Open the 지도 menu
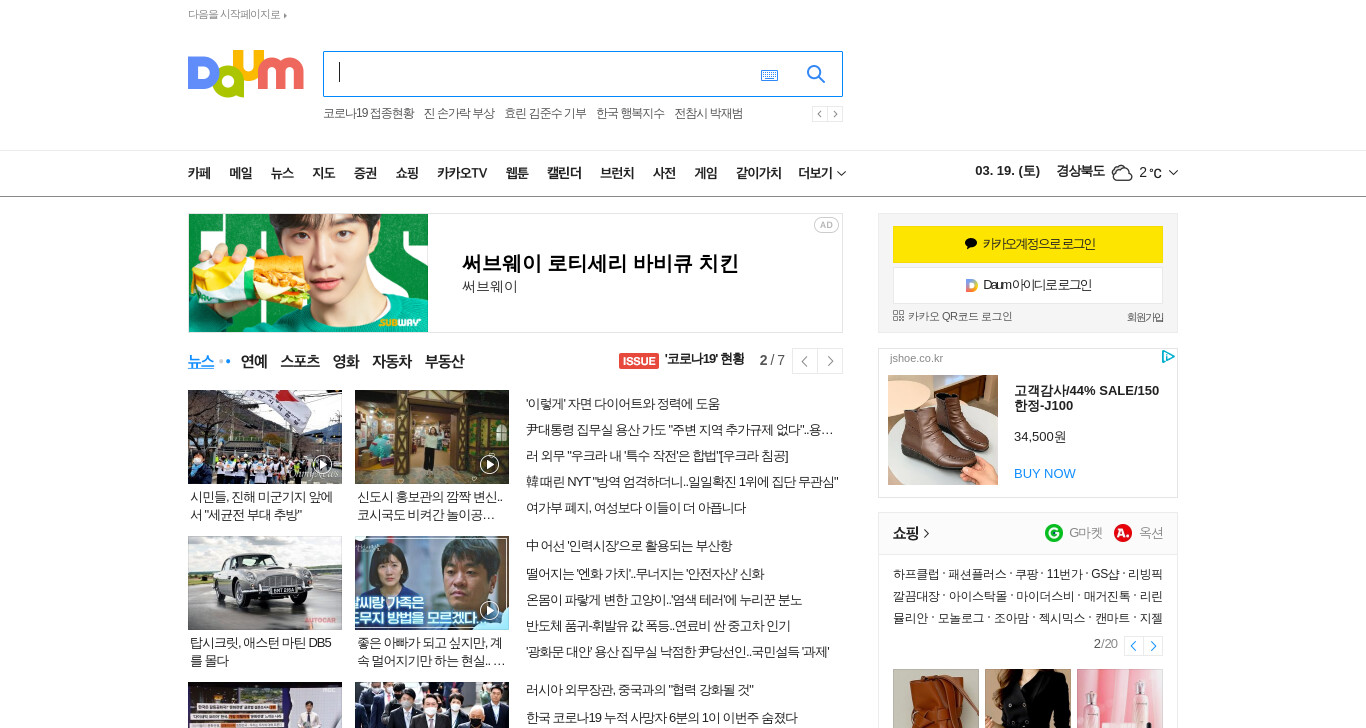This screenshot has height=728, width=1366. (x=324, y=173)
